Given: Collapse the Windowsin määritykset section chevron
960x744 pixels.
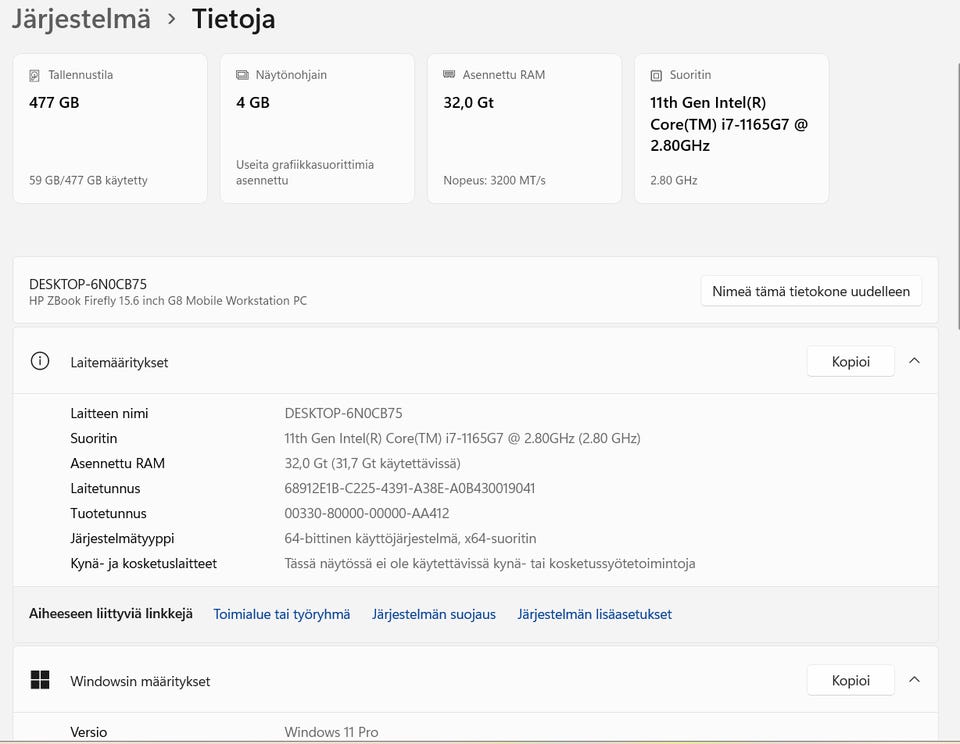Looking at the screenshot, I should pyautogui.click(x=914, y=680).
